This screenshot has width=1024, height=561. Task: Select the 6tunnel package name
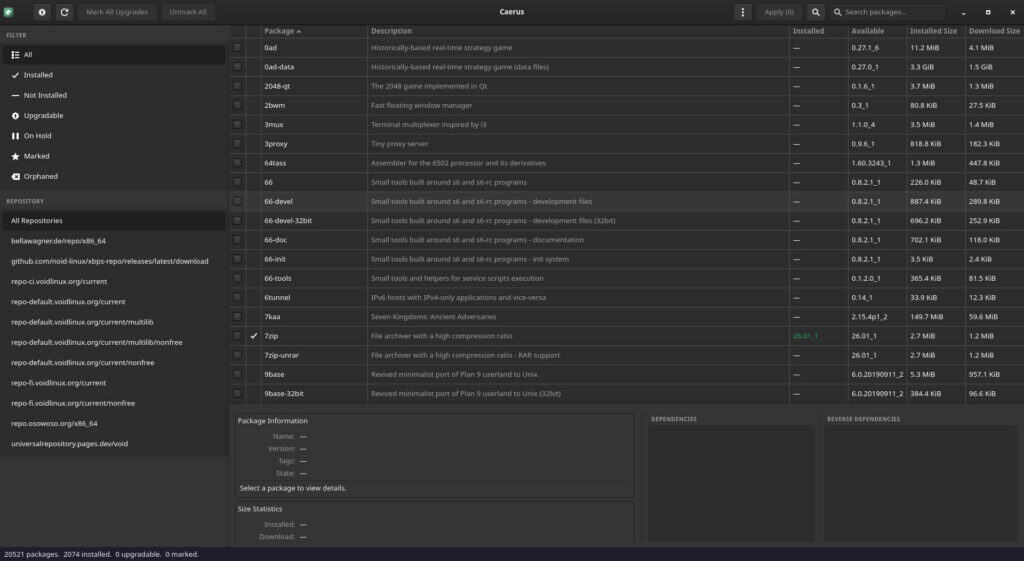pos(277,297)
